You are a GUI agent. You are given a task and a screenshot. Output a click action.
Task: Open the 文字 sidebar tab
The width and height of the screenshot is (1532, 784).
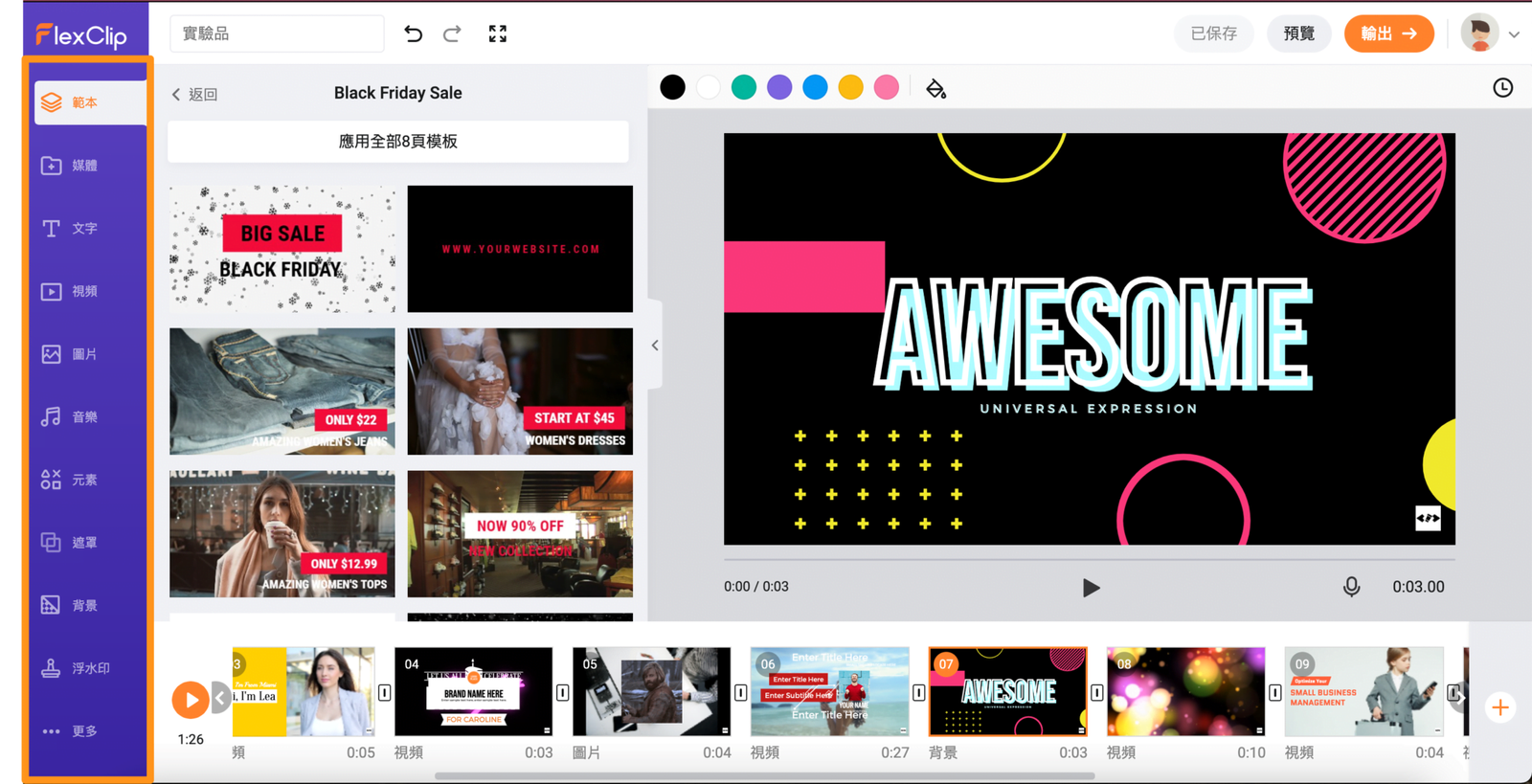pyautogui.click(x=71, y=229)
